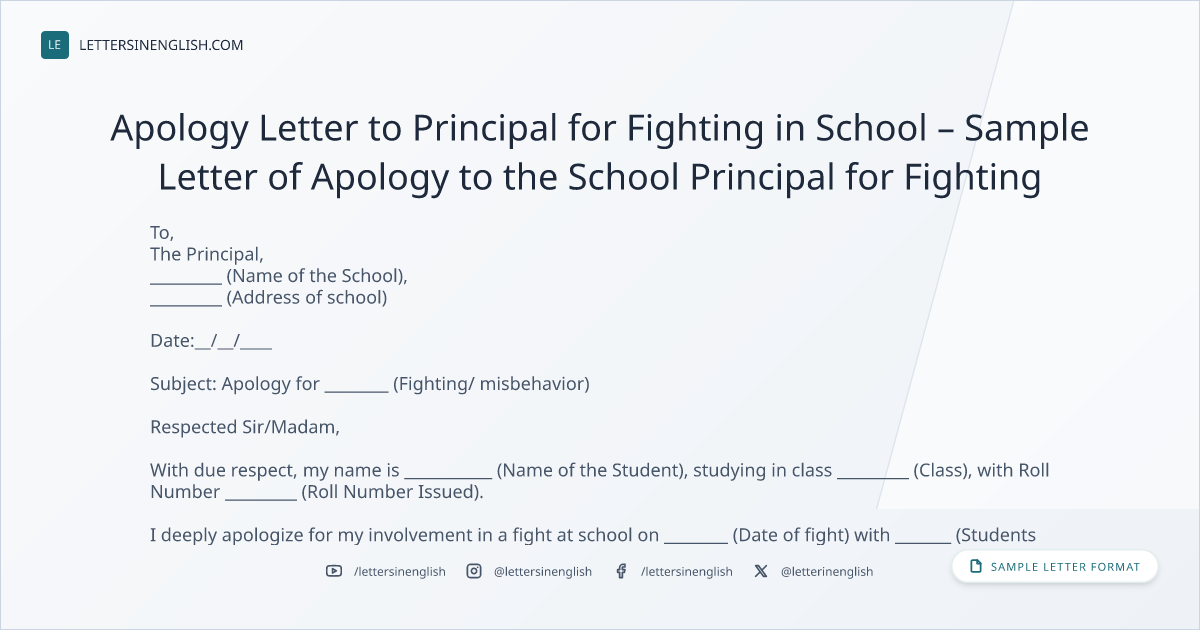Open the LETTERSINENGLISH.COM site link
The image size is (1200, 630).
(161, 45)
